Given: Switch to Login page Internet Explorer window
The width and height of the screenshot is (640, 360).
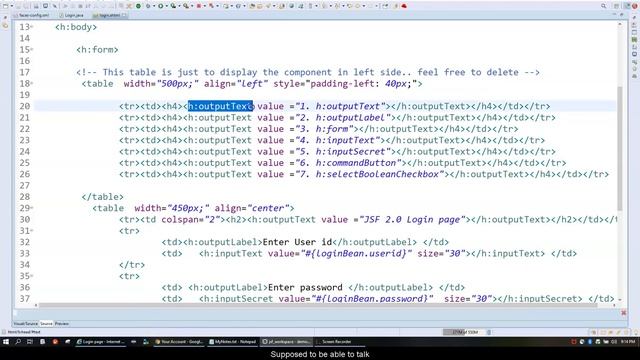Looking at the screenshot, I should [100, 342].
